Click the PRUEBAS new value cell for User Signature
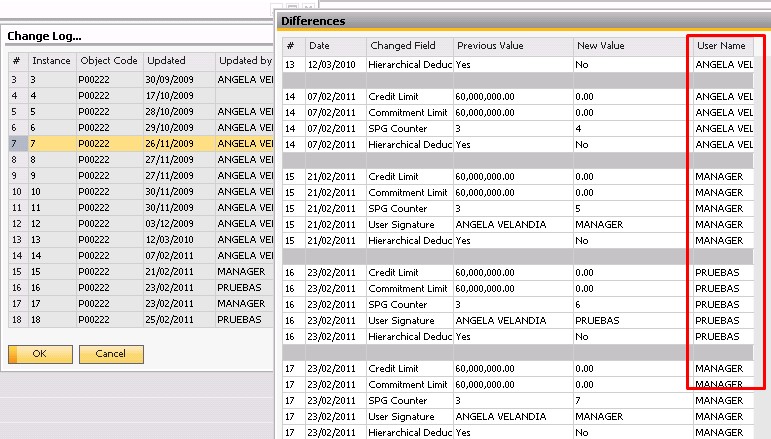The image size is (771, 439). (633, 321)
